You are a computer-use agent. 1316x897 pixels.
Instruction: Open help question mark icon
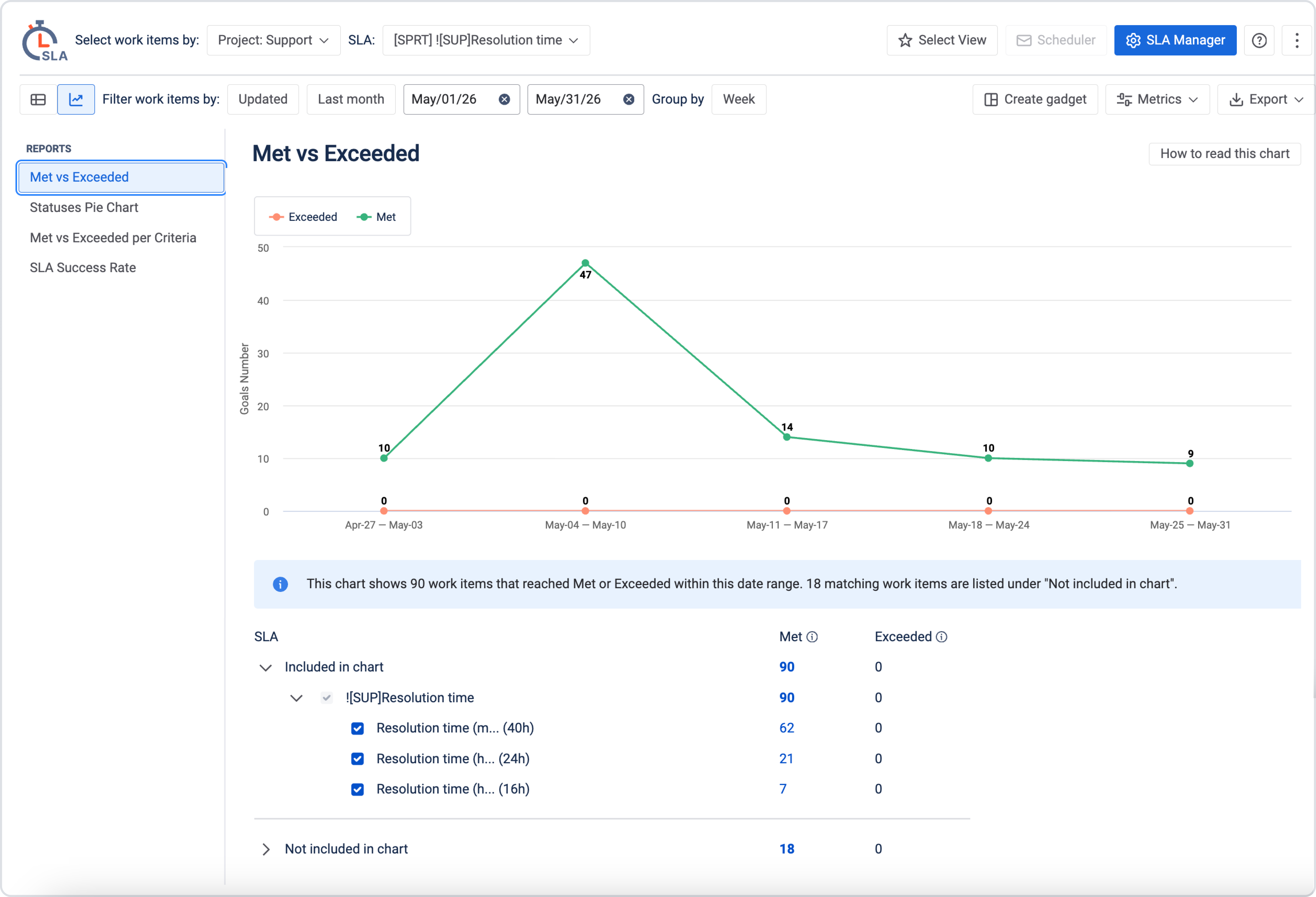pos(1259,40)
